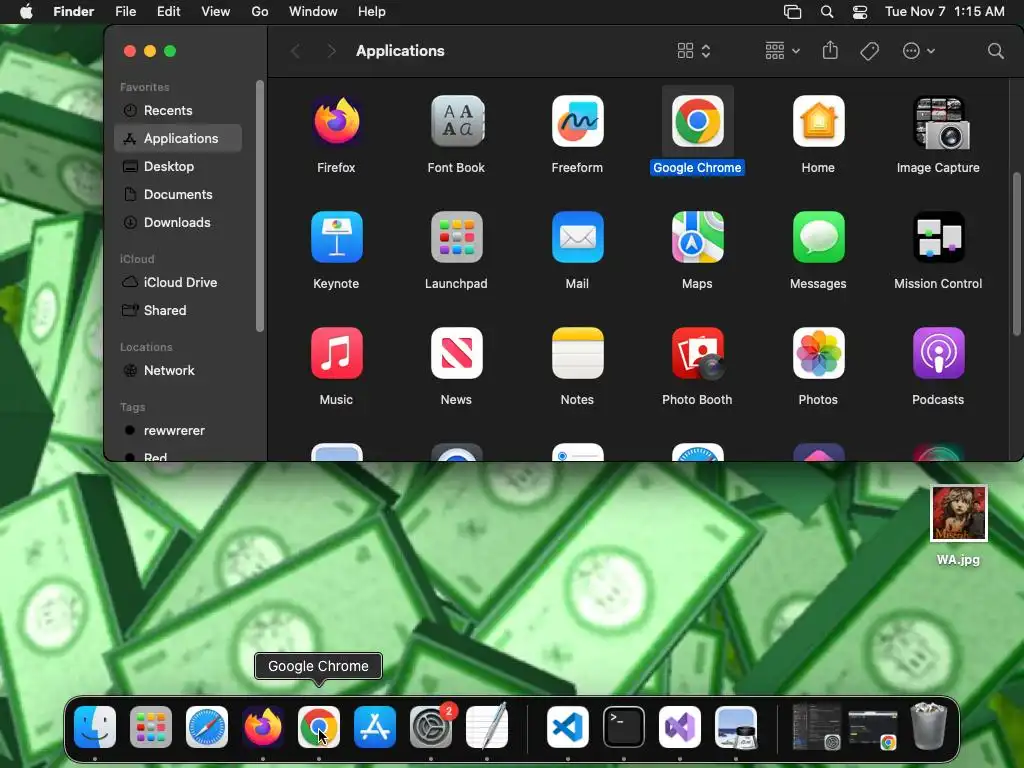Click the date and time in menu bar
1024x768 pixels.
click(x=945, y=12)
